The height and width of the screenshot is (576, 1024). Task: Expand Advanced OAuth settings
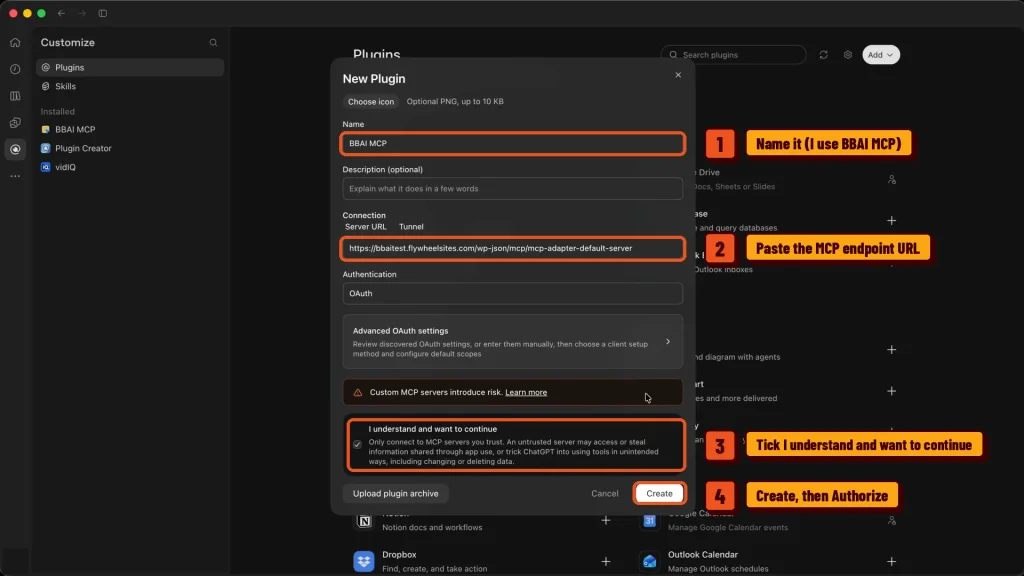point(513,342)
